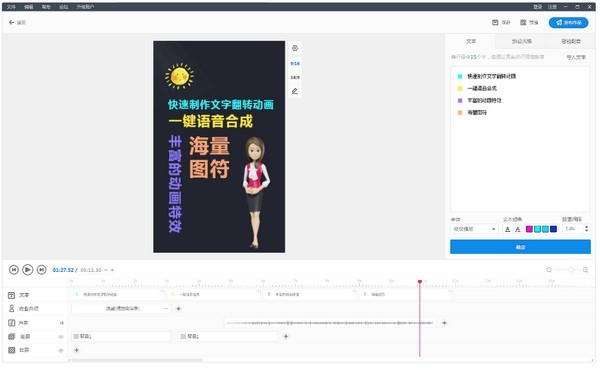Switch to the middle tab in right panel
Image resolution: width=600 pixels, height=370 pixels.
pyautogui.click(x=522, y=41)
